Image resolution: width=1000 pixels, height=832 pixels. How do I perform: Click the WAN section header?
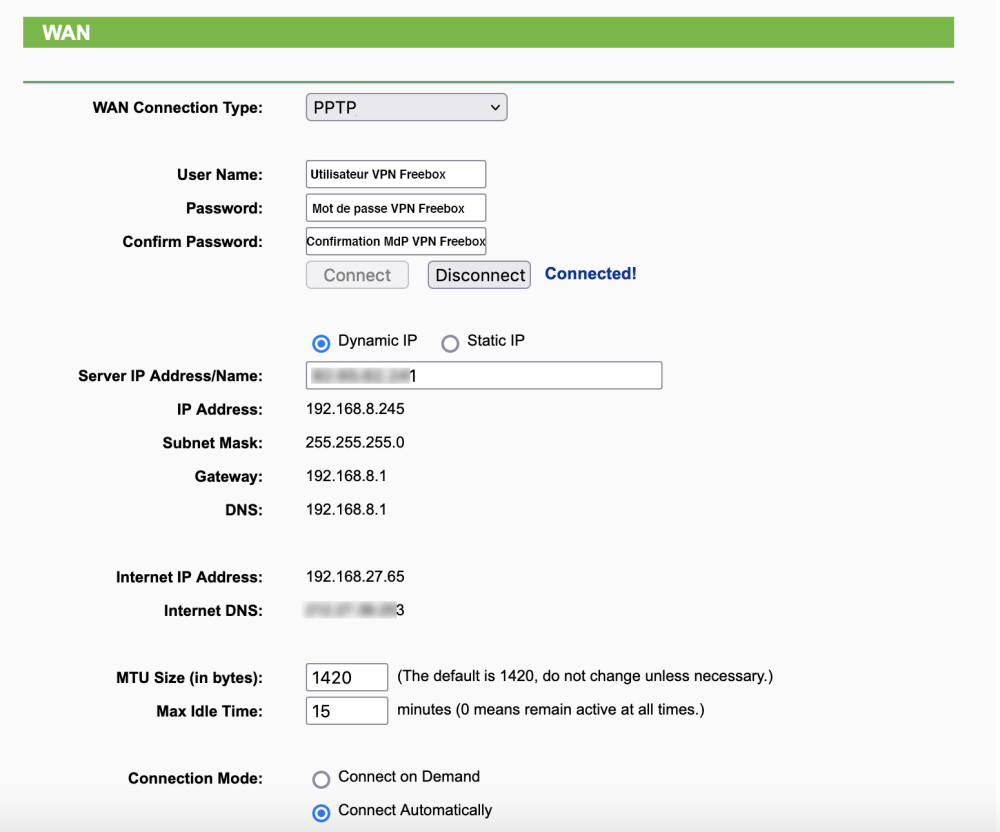[x=66, y=33]
